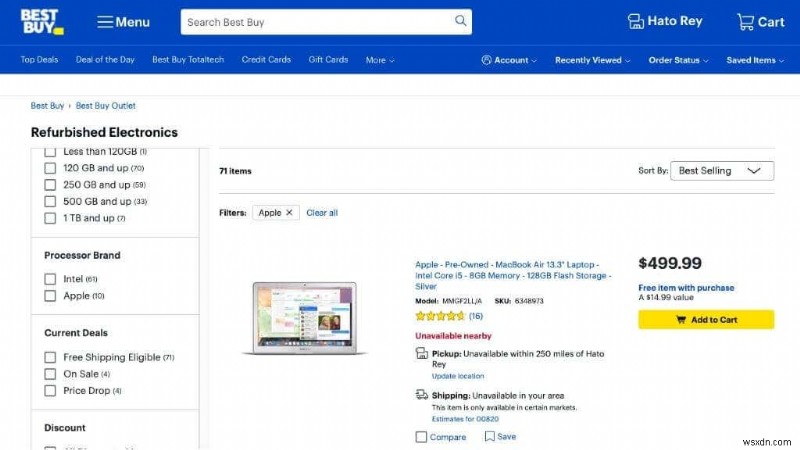Open Credit Cards page
The height and width of the screenshot is (450, 800).
pyautogui.click(x=266, y=60)
